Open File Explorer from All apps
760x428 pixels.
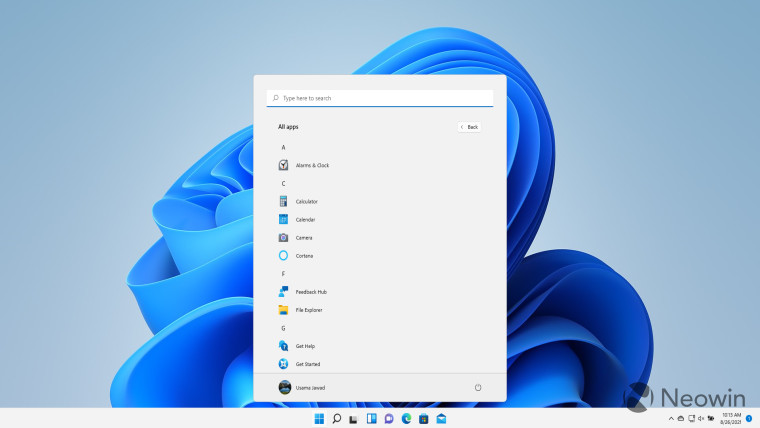click(x=301, y=310)
